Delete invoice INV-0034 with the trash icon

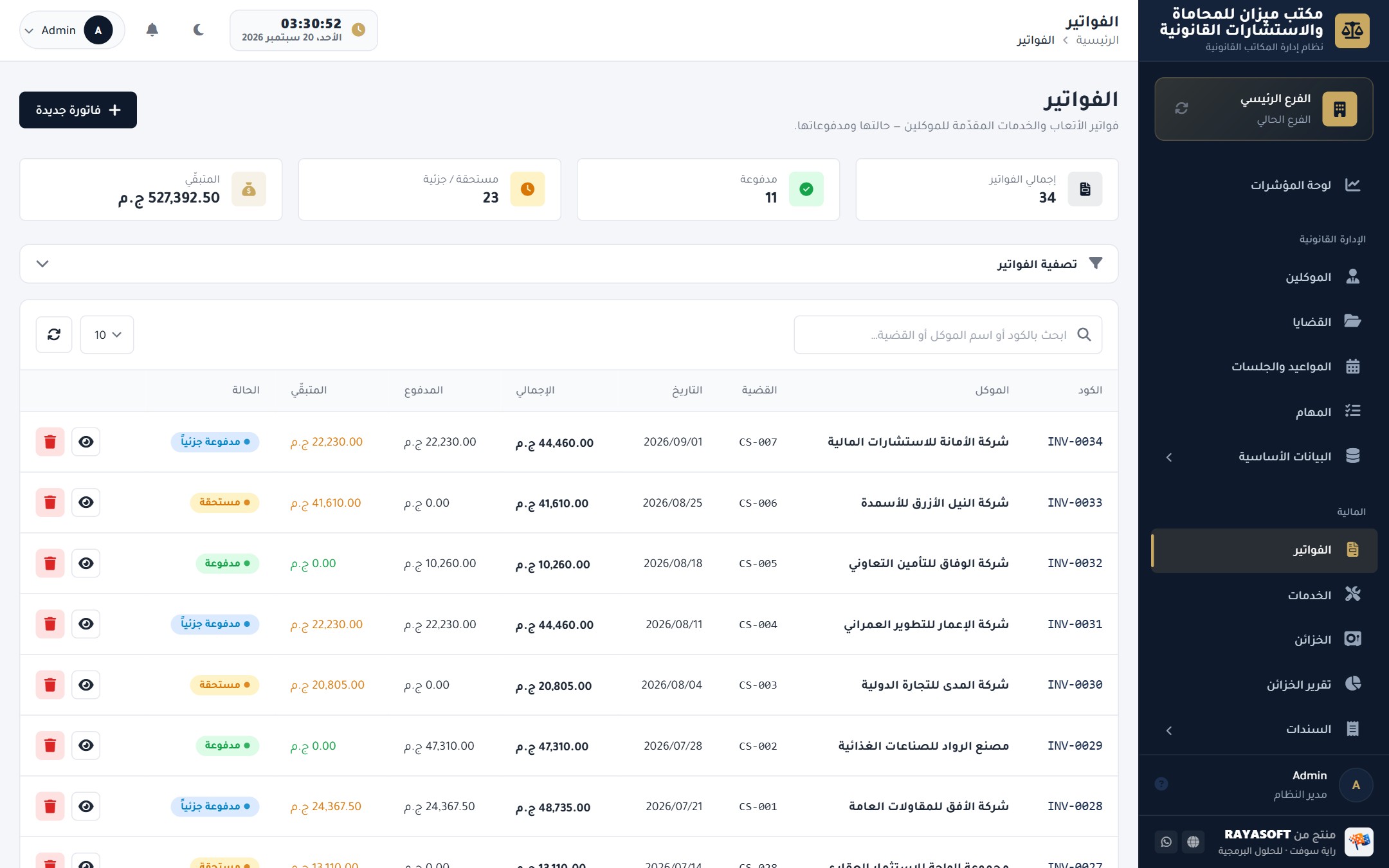point(50,442)
